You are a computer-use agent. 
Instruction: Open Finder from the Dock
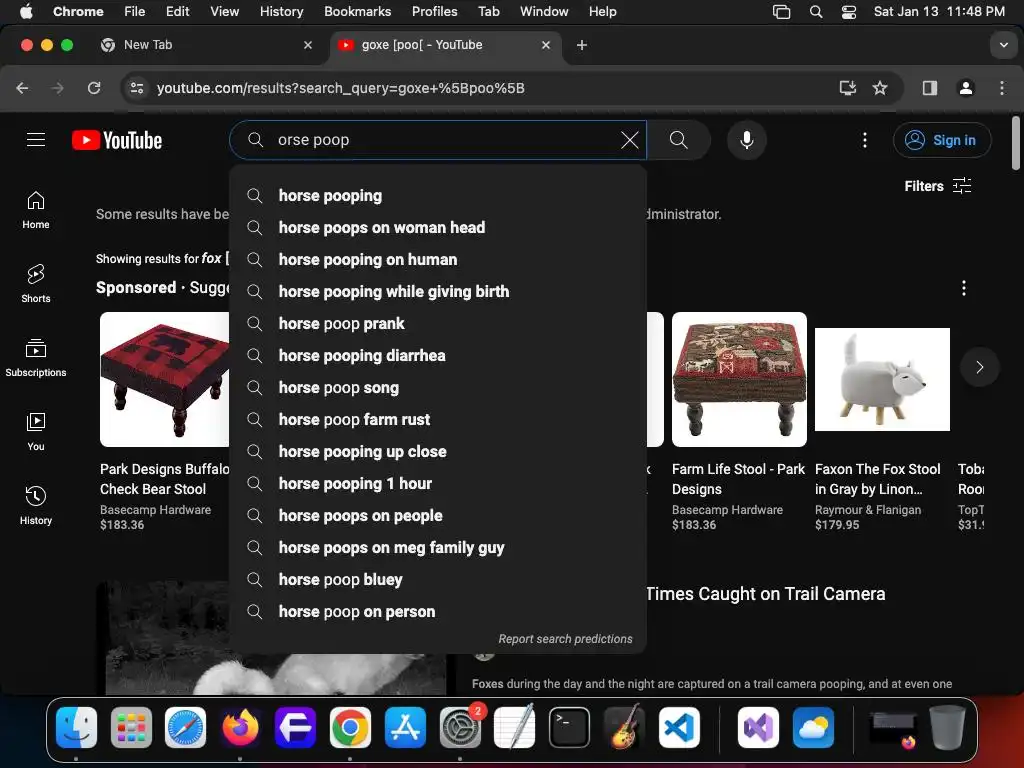coord(76,727)
